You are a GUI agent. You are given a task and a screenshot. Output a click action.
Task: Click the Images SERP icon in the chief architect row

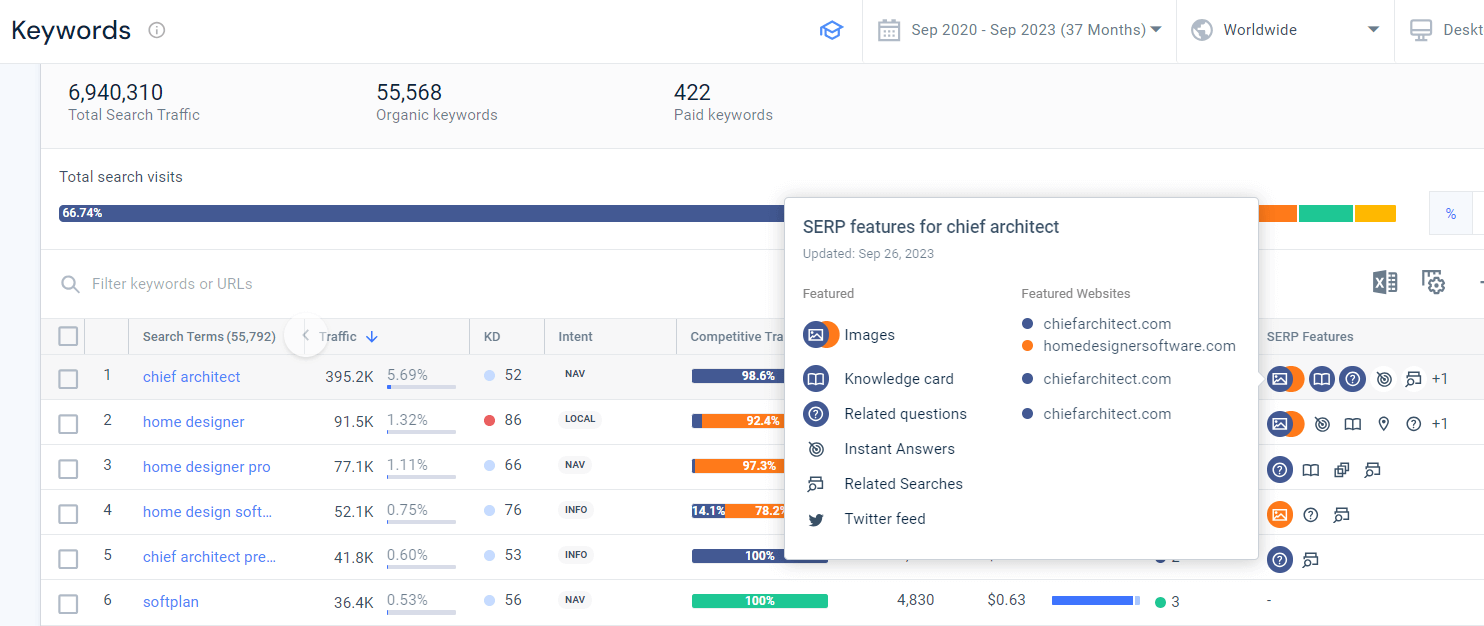[x=1280, y=379]
